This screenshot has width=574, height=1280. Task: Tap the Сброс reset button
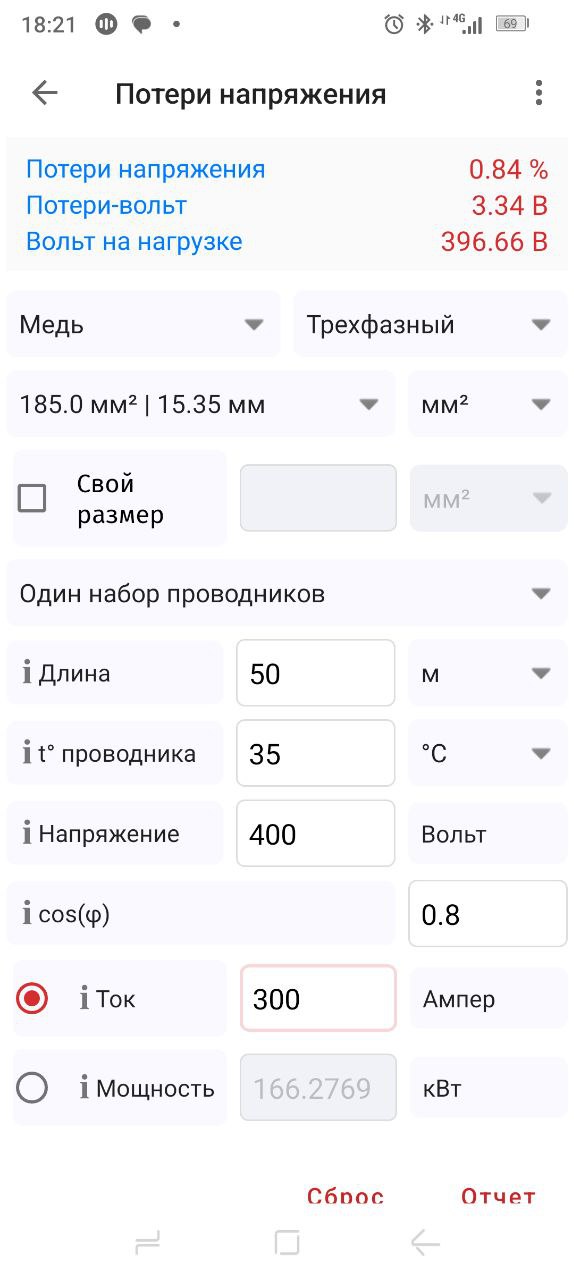click(x=345, y=1196)
